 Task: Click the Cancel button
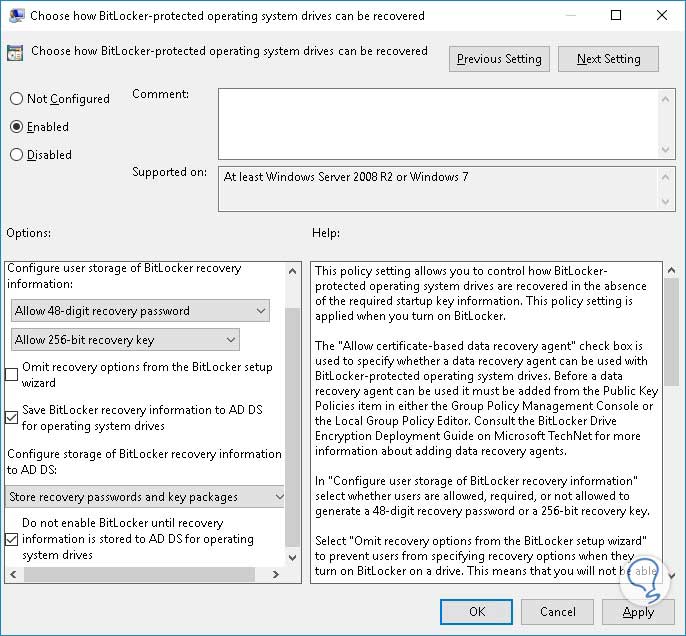click(x=557, y=612)
